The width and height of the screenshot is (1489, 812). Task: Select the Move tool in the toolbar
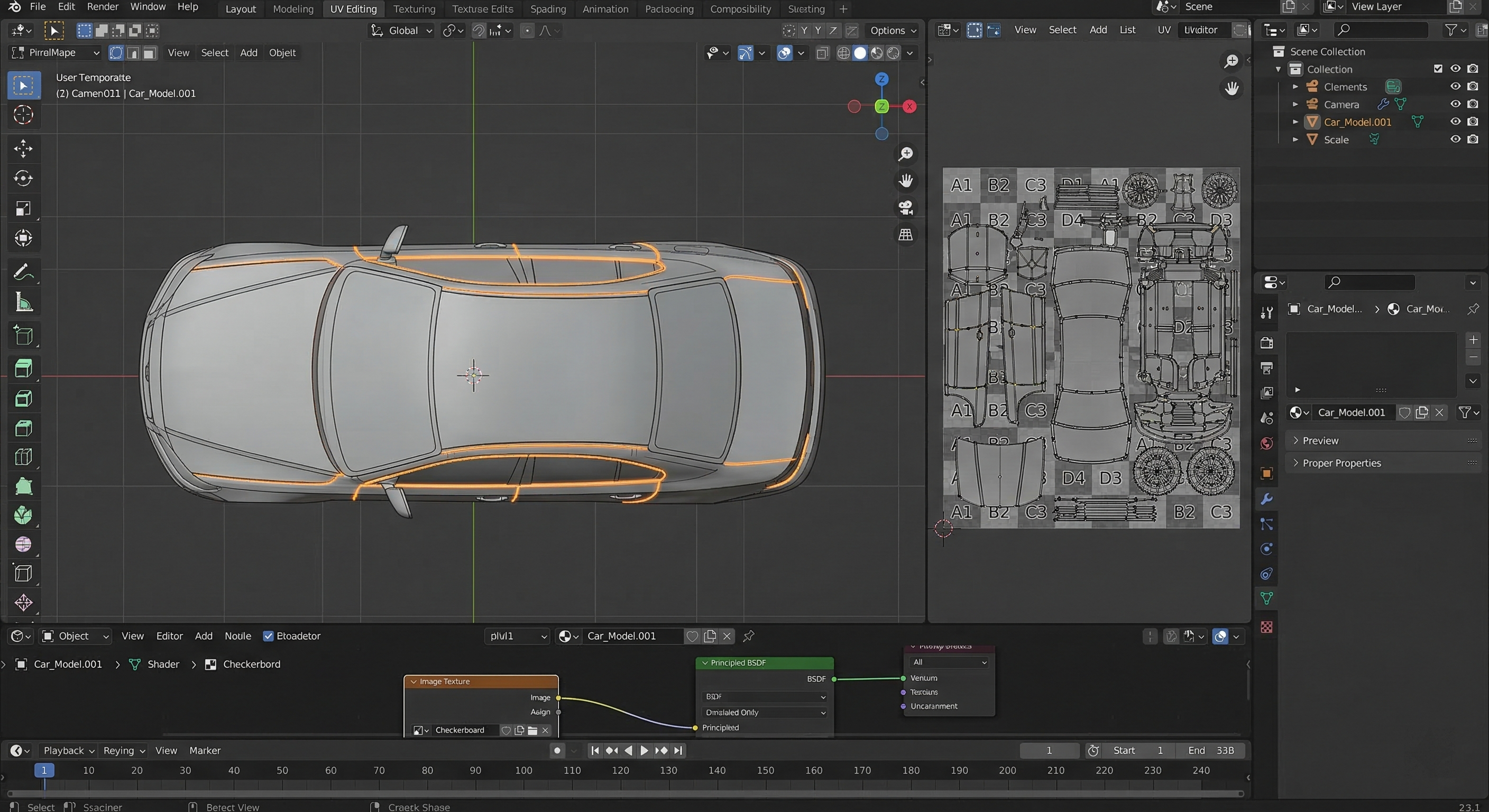click(23, 149)
